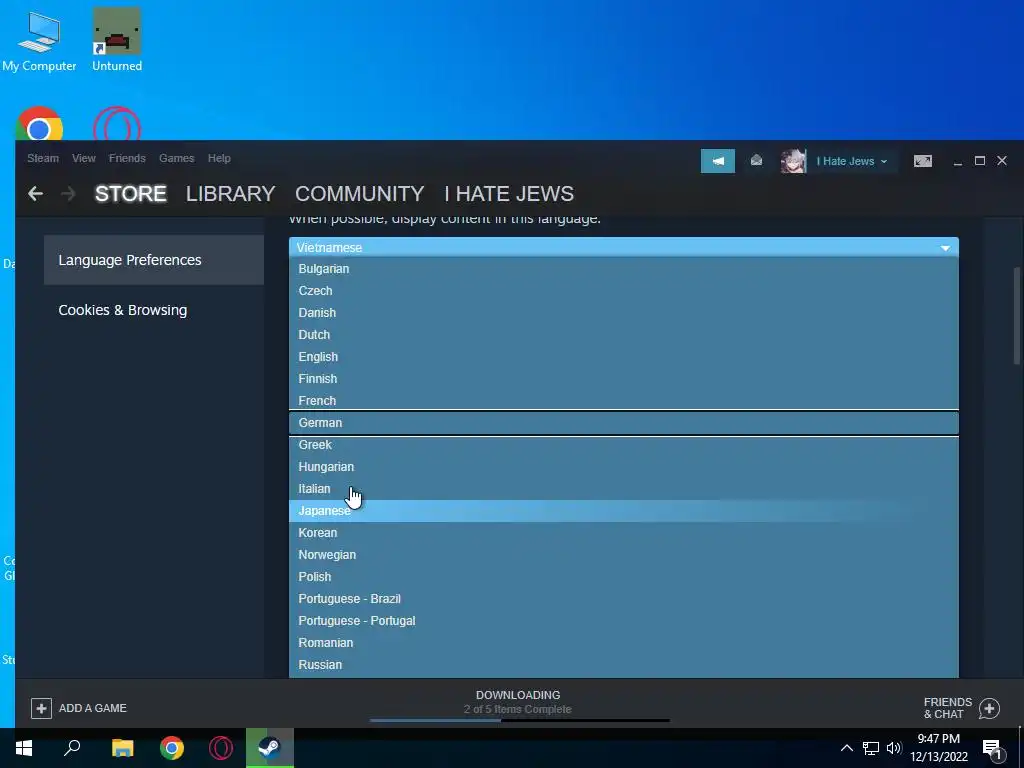
Task: Choose French from the language list
Action: point(624,400)
